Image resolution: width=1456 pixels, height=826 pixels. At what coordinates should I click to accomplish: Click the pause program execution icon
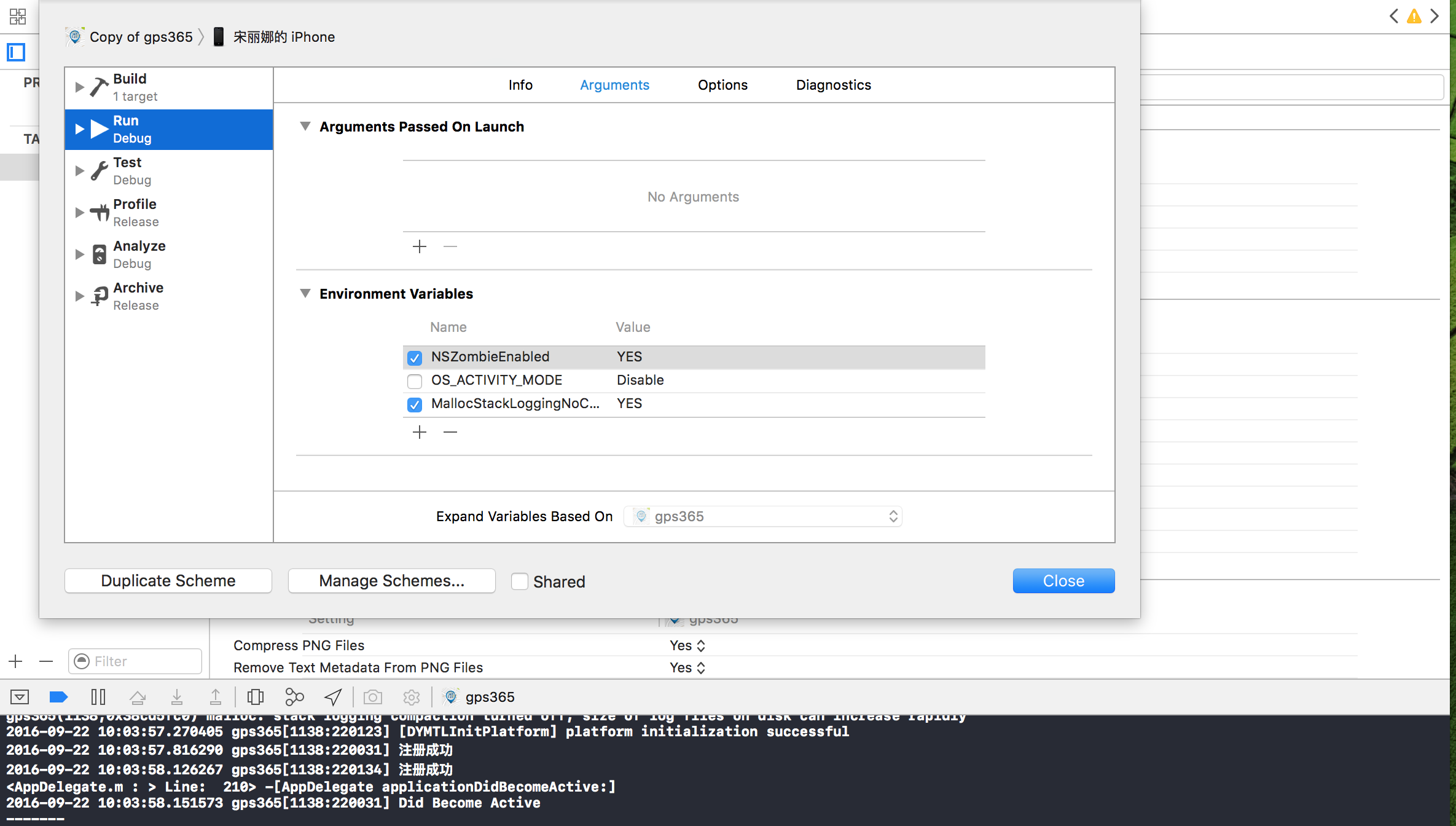98,697
